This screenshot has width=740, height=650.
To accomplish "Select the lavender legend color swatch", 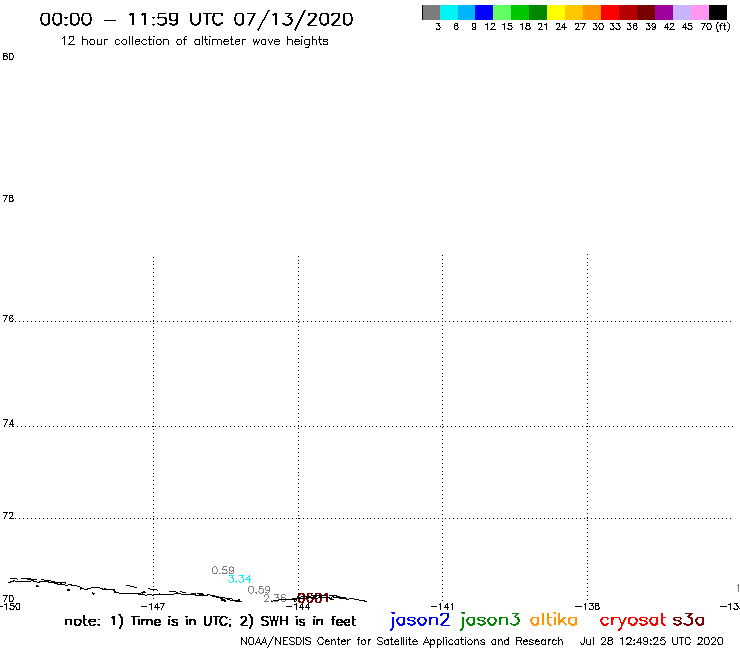I will [x=681, y=12].
